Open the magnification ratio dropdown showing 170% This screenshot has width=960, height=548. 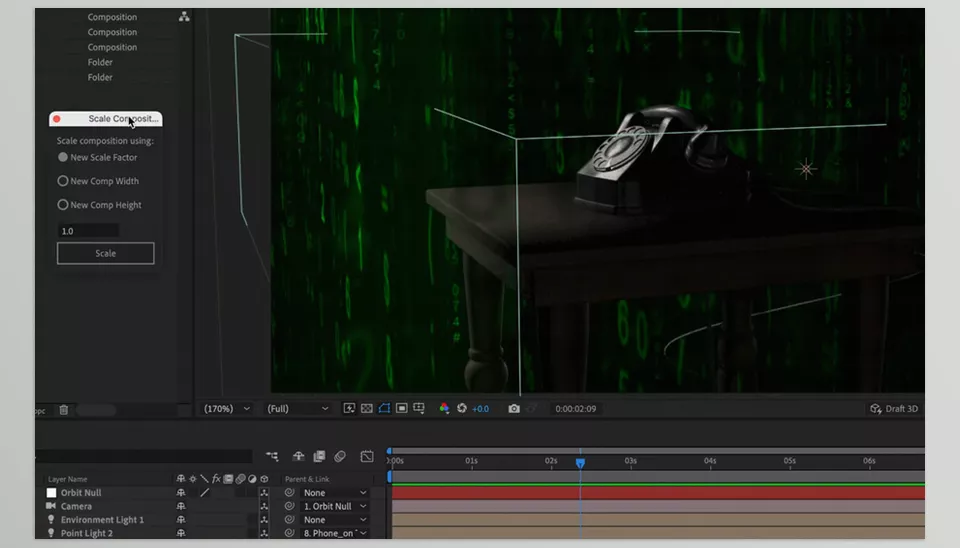227,408
